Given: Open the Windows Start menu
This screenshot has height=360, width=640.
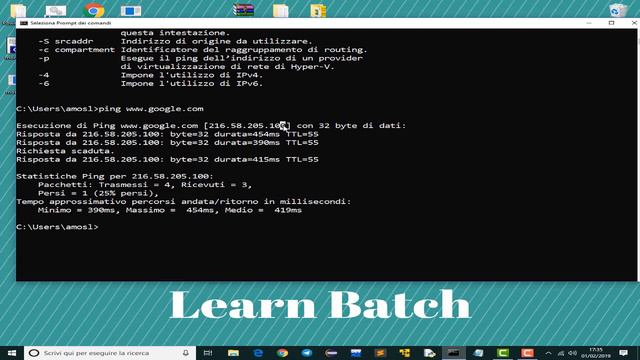Looking at the screenshot, I should pyautogui.click(x=11, y=353).
